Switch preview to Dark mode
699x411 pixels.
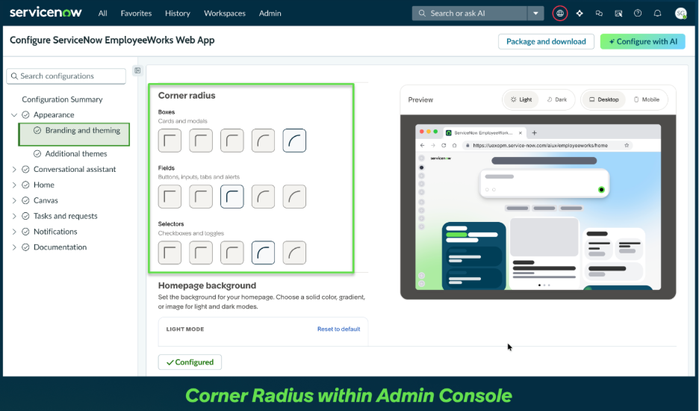557,99
